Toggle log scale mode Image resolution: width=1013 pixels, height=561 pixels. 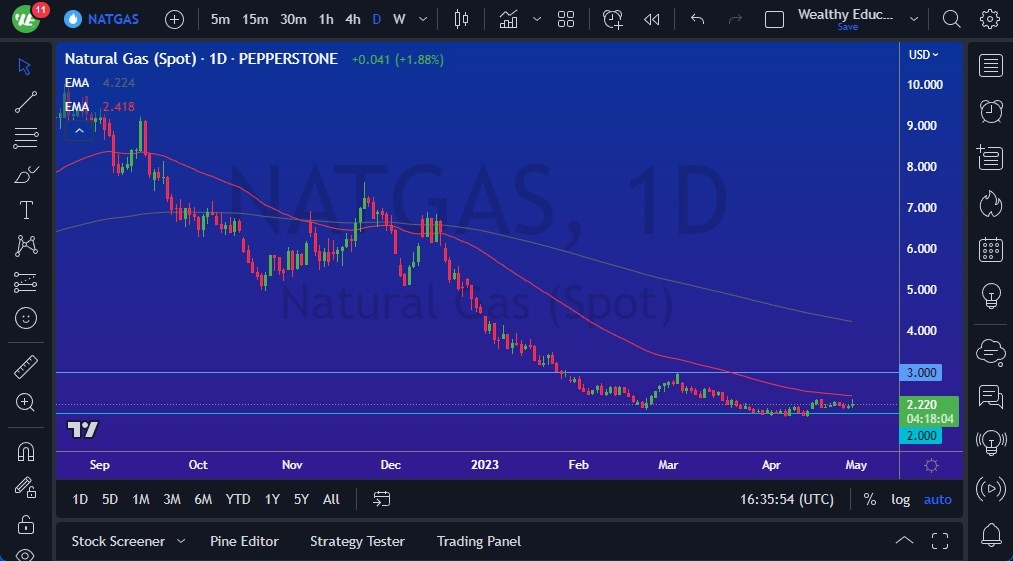pos(901,499)
